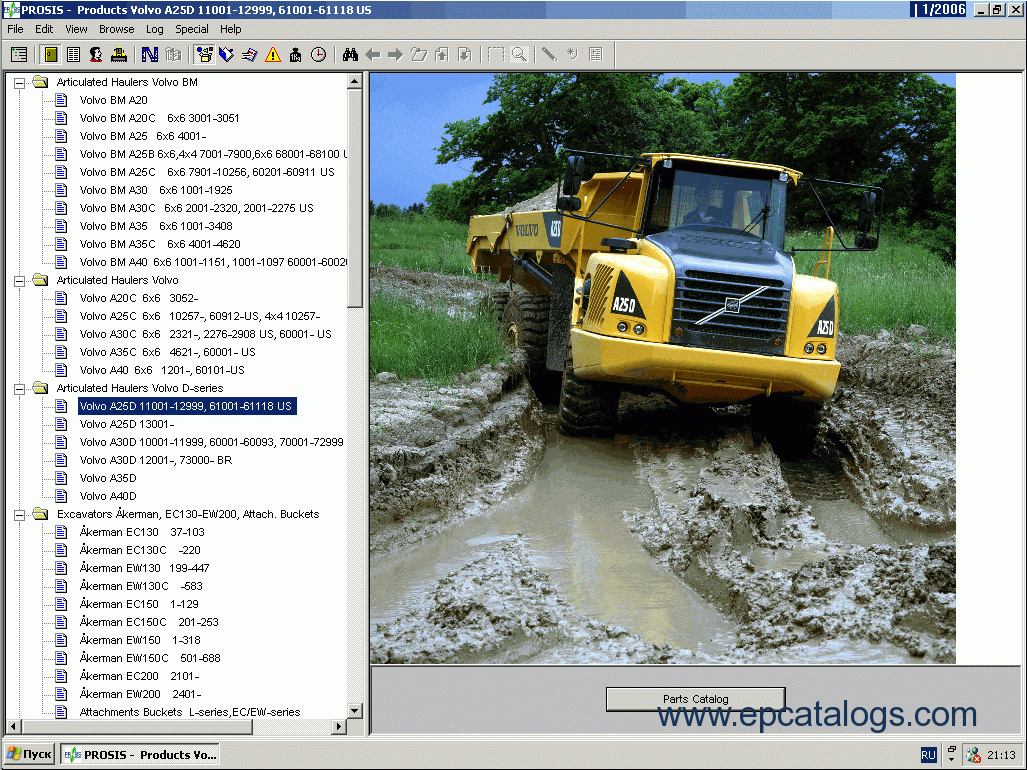
Task: Click the open folder toolbar icon
Action: (419, 54)
